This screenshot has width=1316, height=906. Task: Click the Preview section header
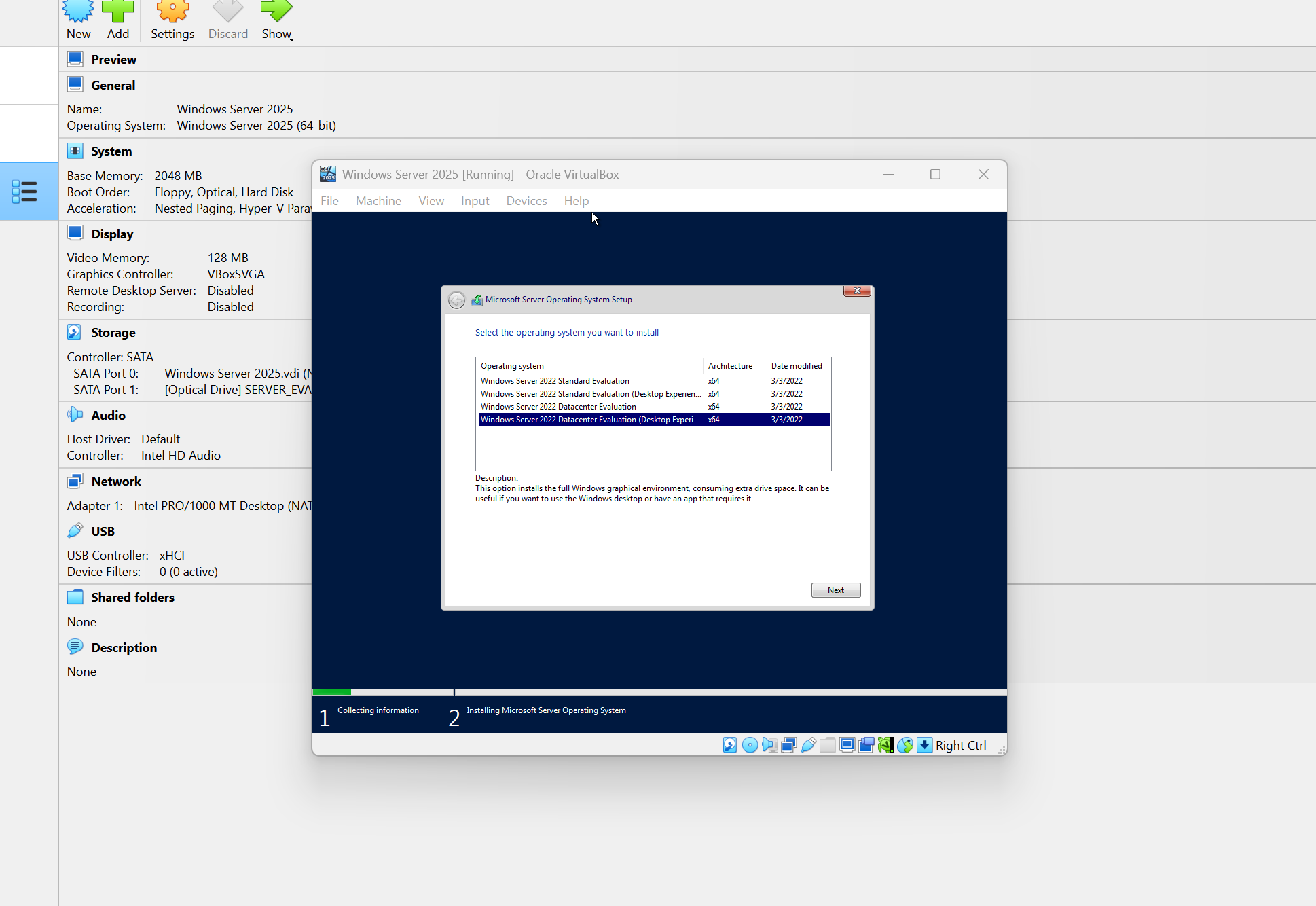click(114, 60)
